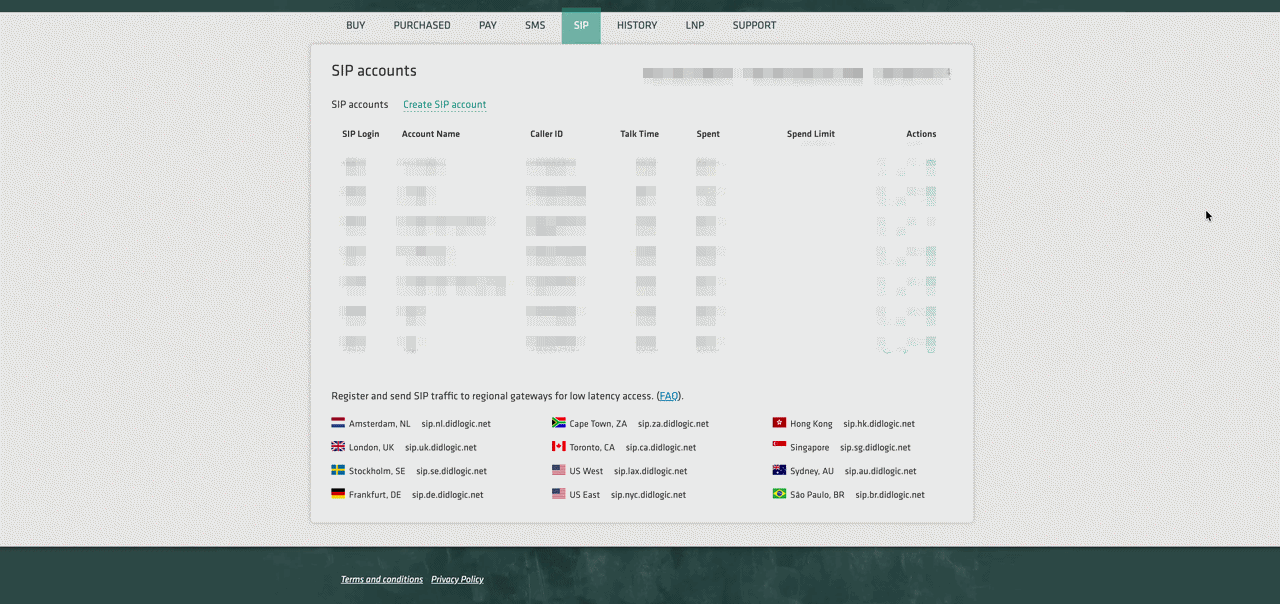Click the Singapore flag icon

779,447
